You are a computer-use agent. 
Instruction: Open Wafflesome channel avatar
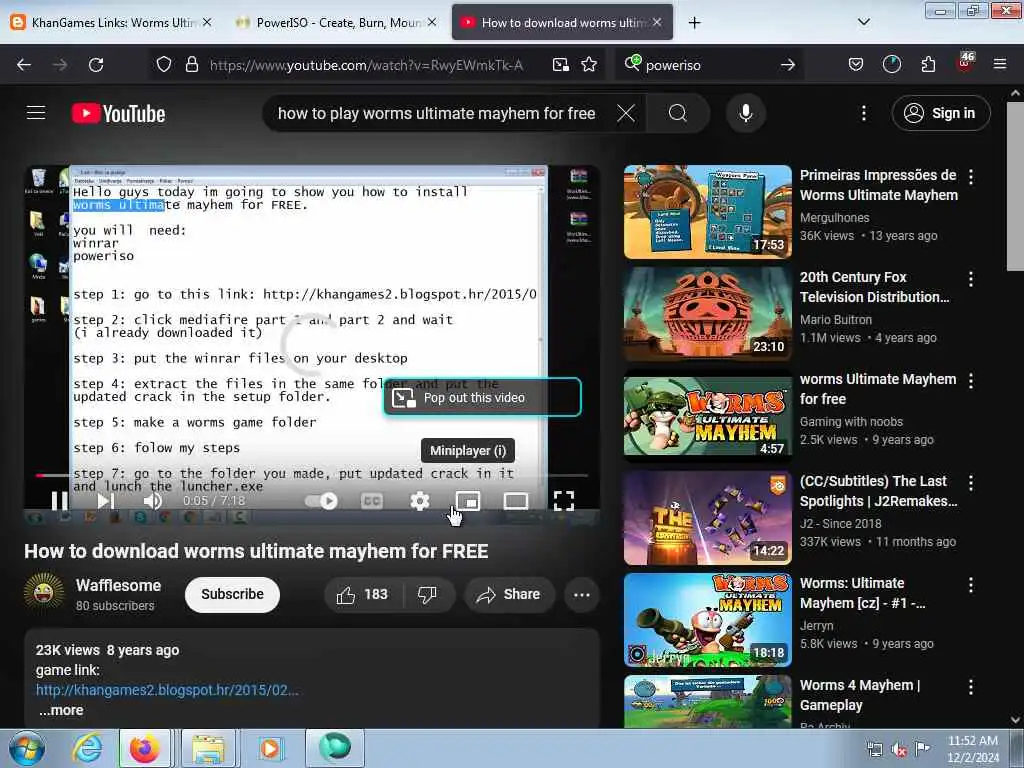(44, 592)
